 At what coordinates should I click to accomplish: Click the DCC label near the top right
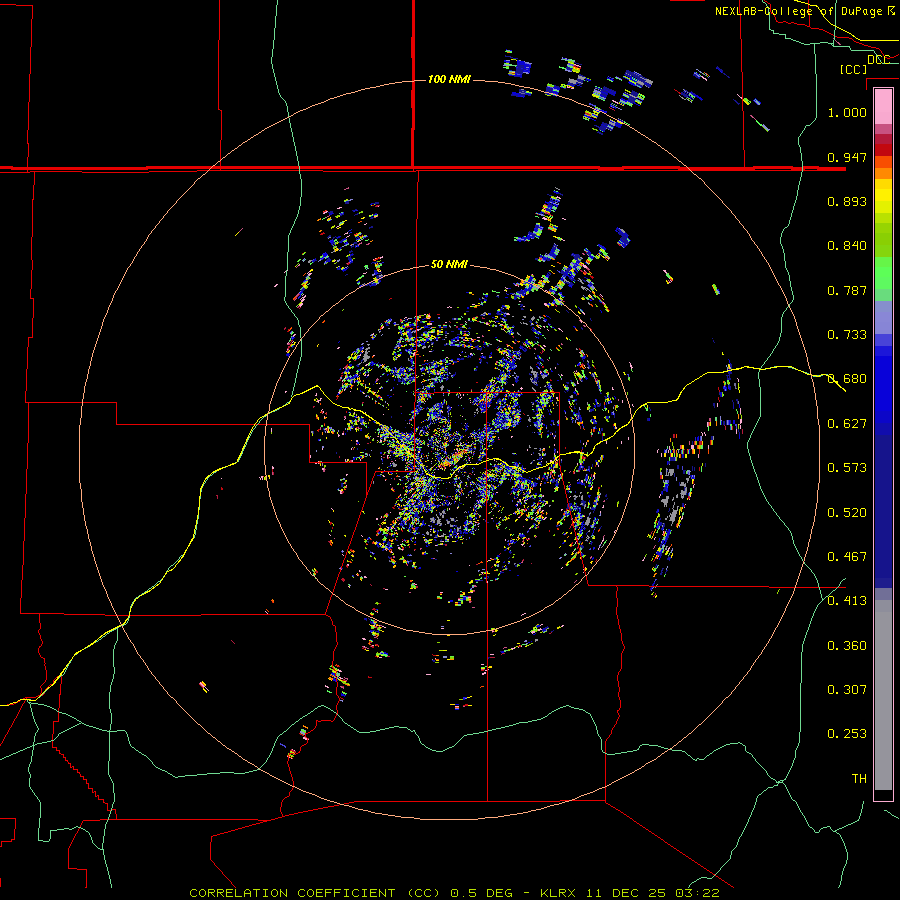click(878, 60)
